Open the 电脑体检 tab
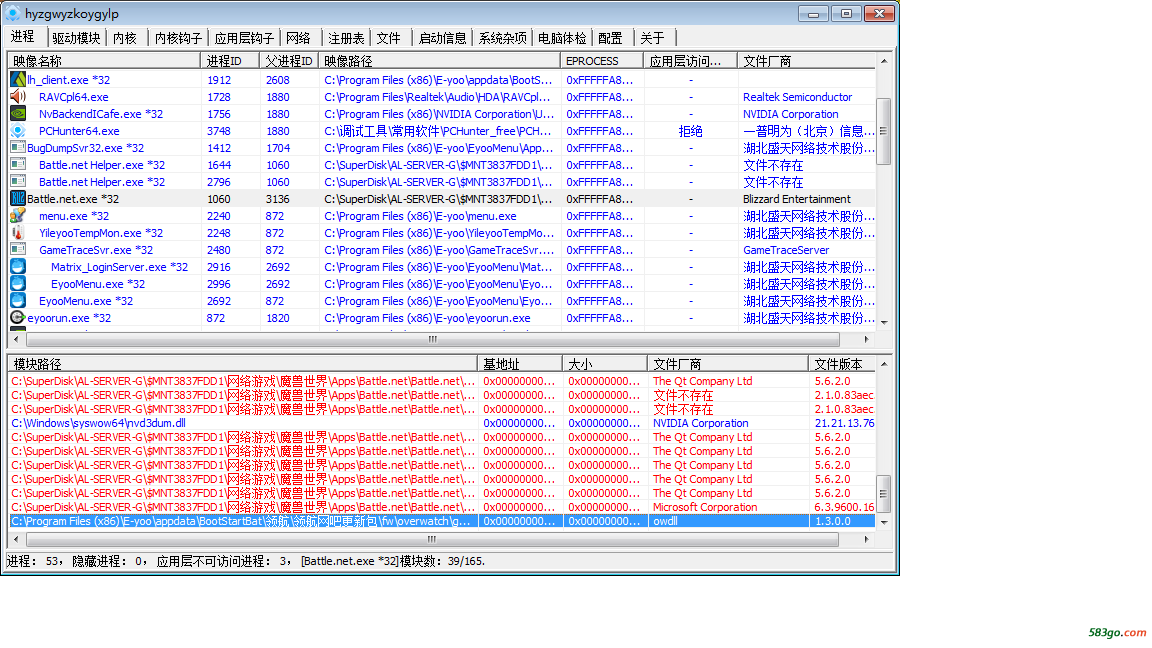The height and width of the screenshot is (648, 1152). coord(562,38)
